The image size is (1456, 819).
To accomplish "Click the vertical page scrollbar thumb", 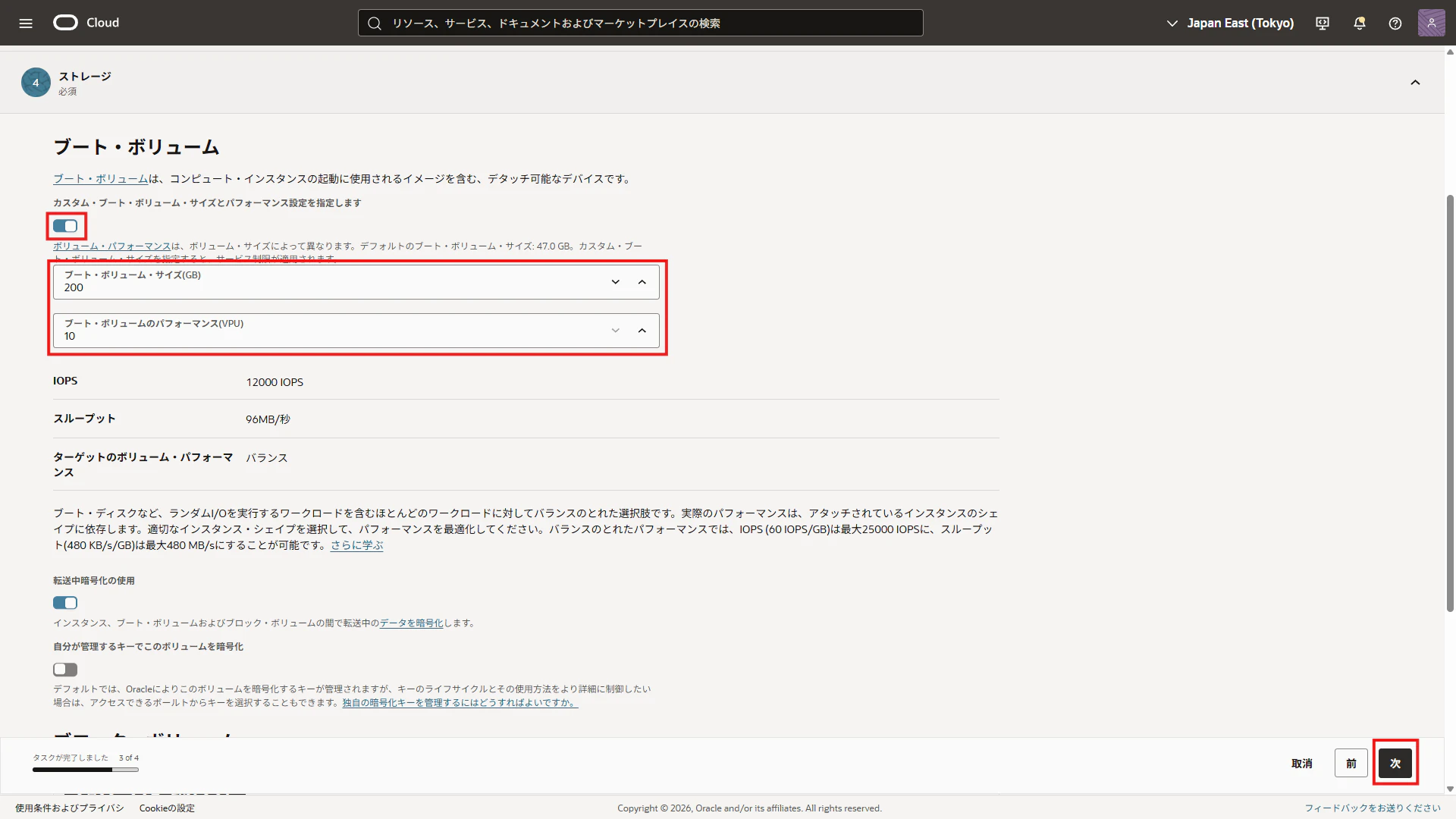I will 1450,403.
